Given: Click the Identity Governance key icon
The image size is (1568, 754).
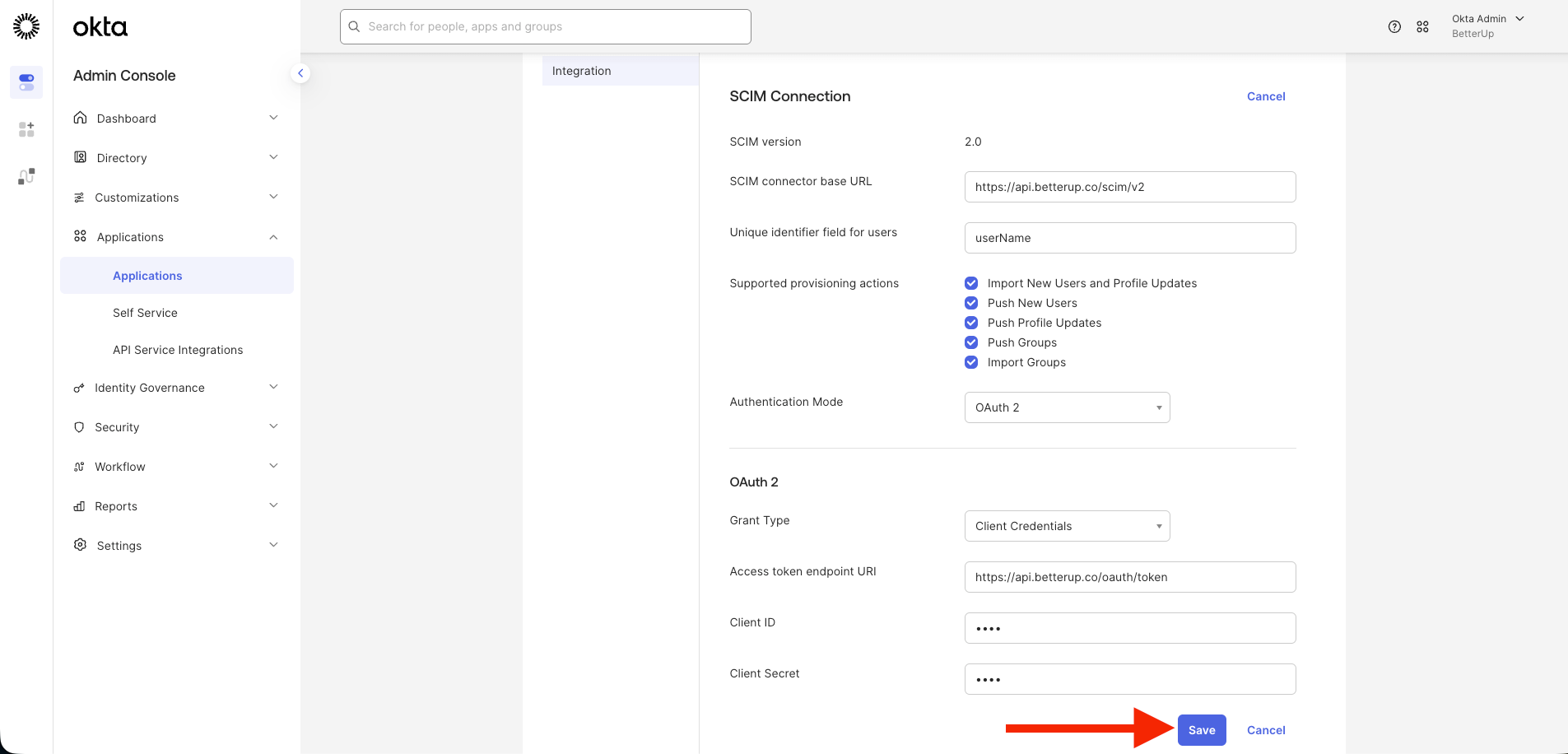Looking at the screenshot, I should click(x=79, y=388).
